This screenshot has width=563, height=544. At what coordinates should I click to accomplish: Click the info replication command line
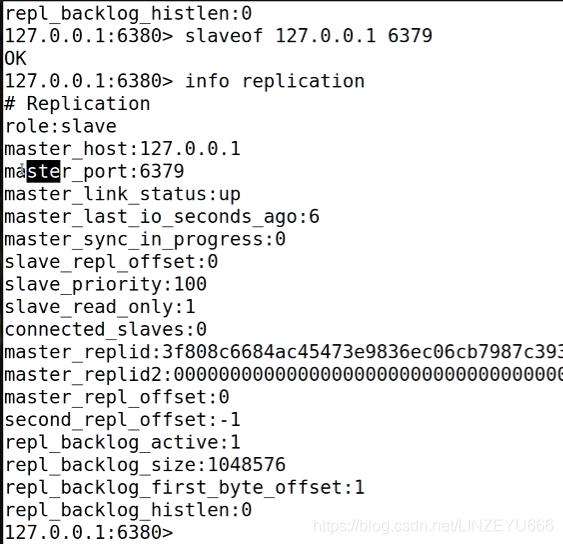(185, 81)
